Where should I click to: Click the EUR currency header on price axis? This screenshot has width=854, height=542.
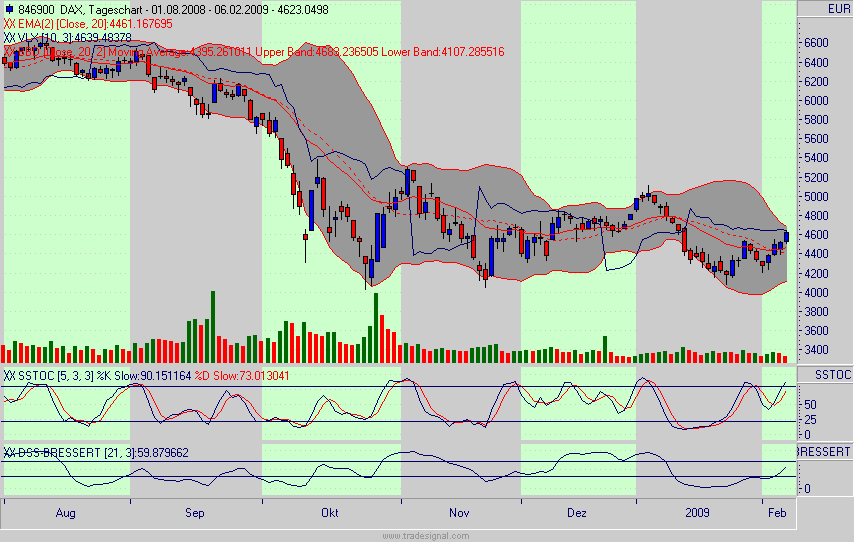tap(838, 9)
